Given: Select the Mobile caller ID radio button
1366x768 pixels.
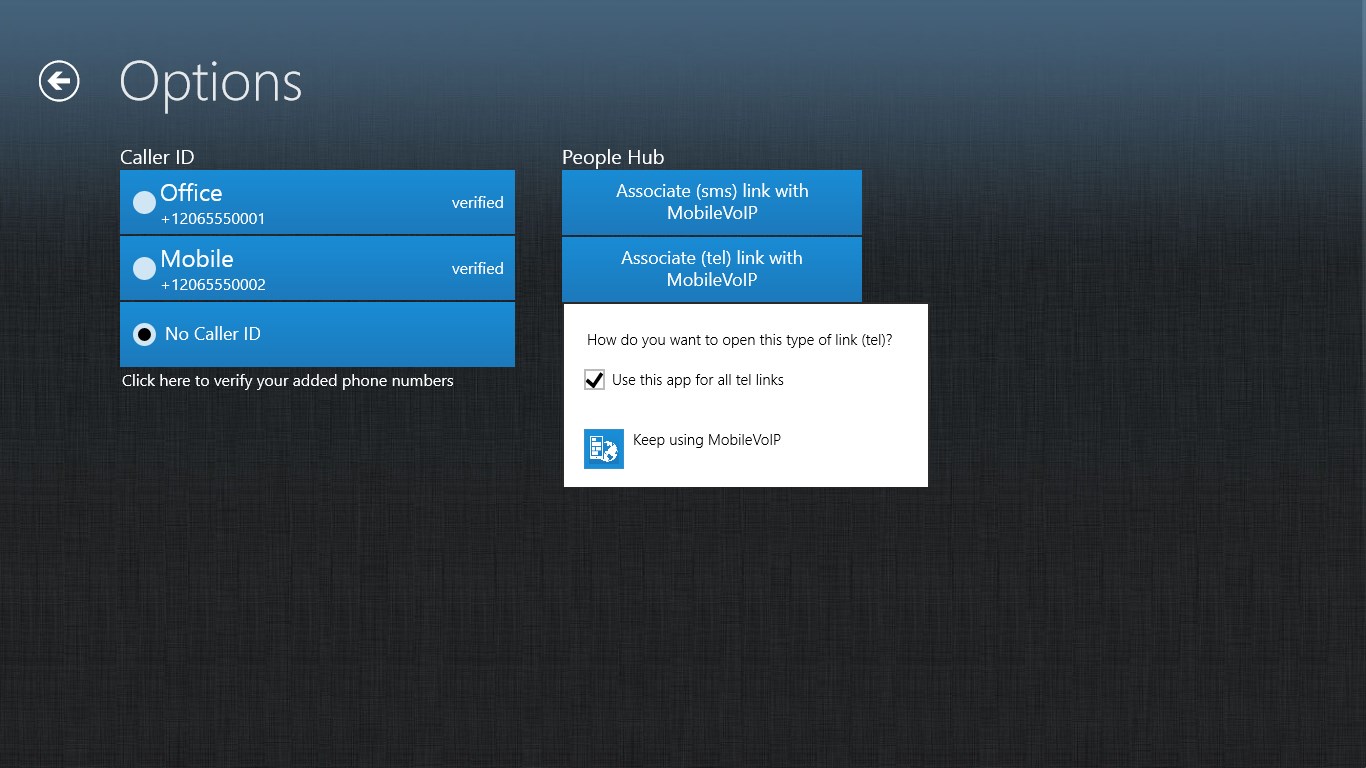Looking at the screenshot, I should coord(144,268).
